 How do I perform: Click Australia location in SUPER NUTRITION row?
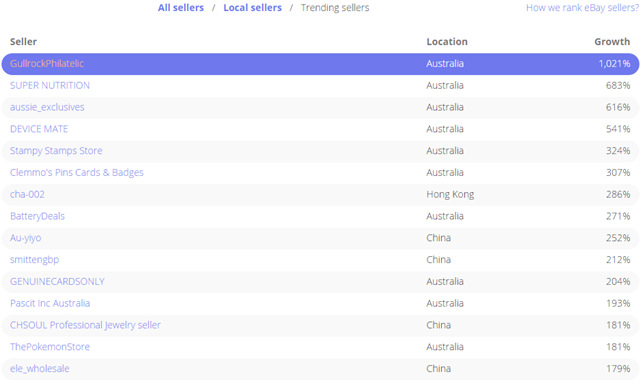point(445,85)
